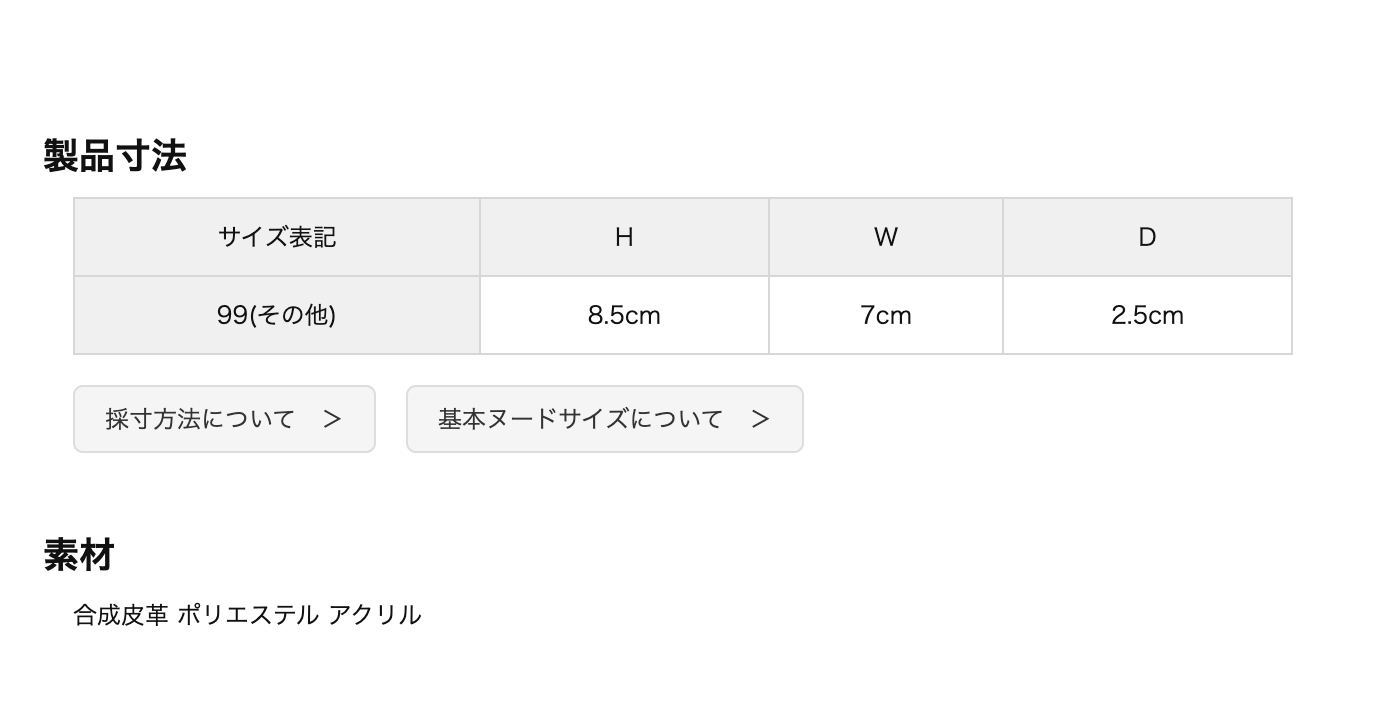Select the H column header

pyautogui.click(x=624, y=237)
